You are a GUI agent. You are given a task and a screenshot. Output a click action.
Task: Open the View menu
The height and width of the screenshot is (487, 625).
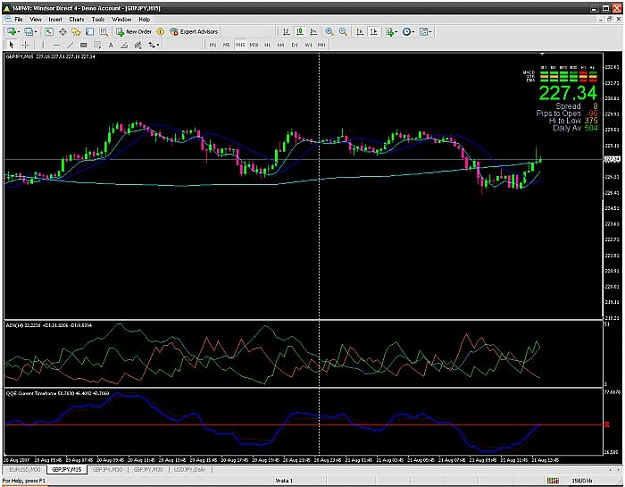(x=35, y=19)
